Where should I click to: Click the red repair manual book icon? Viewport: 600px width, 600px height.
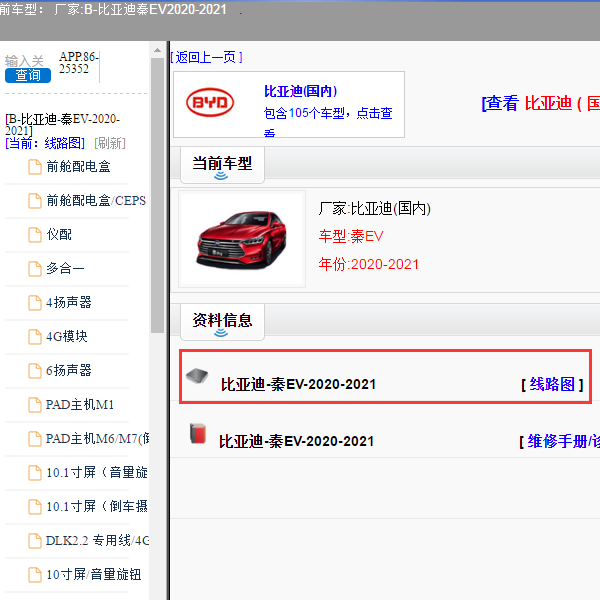[198, 433]
